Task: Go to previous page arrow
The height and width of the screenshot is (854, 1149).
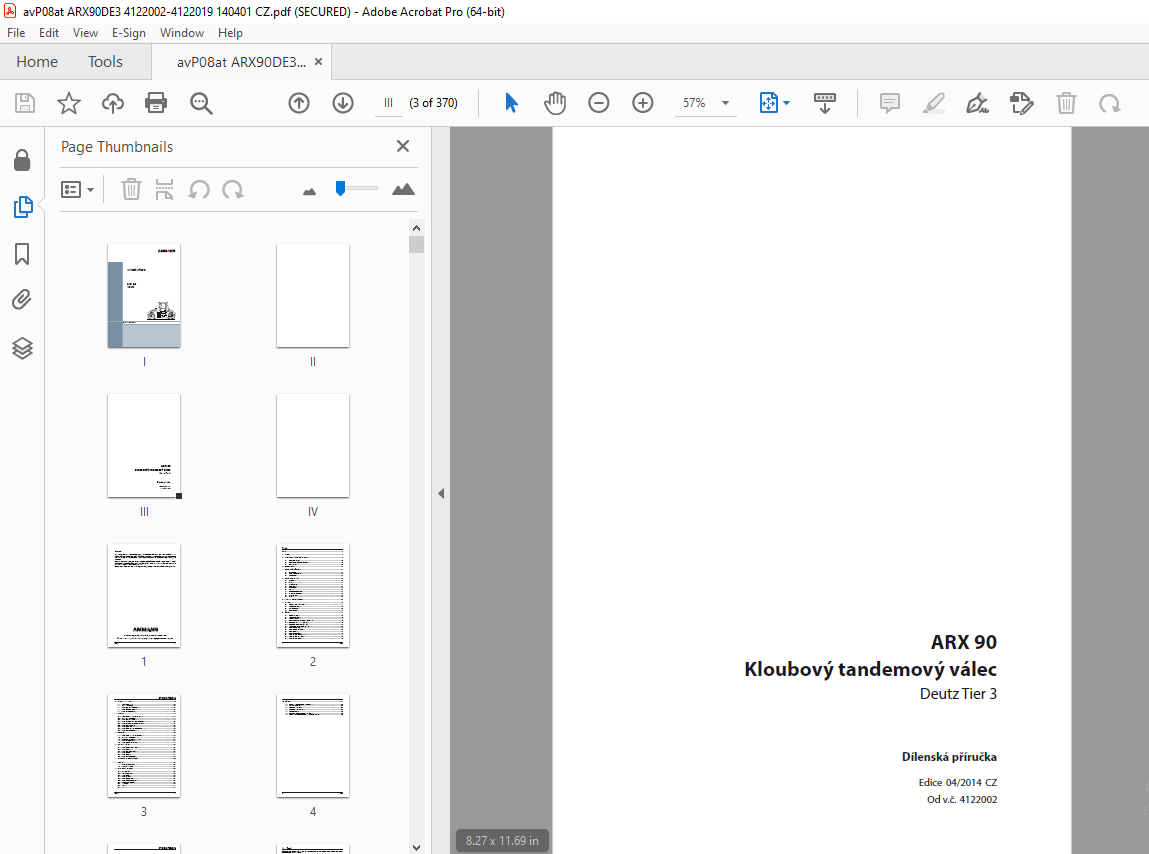Action: (x=299, y=103)
